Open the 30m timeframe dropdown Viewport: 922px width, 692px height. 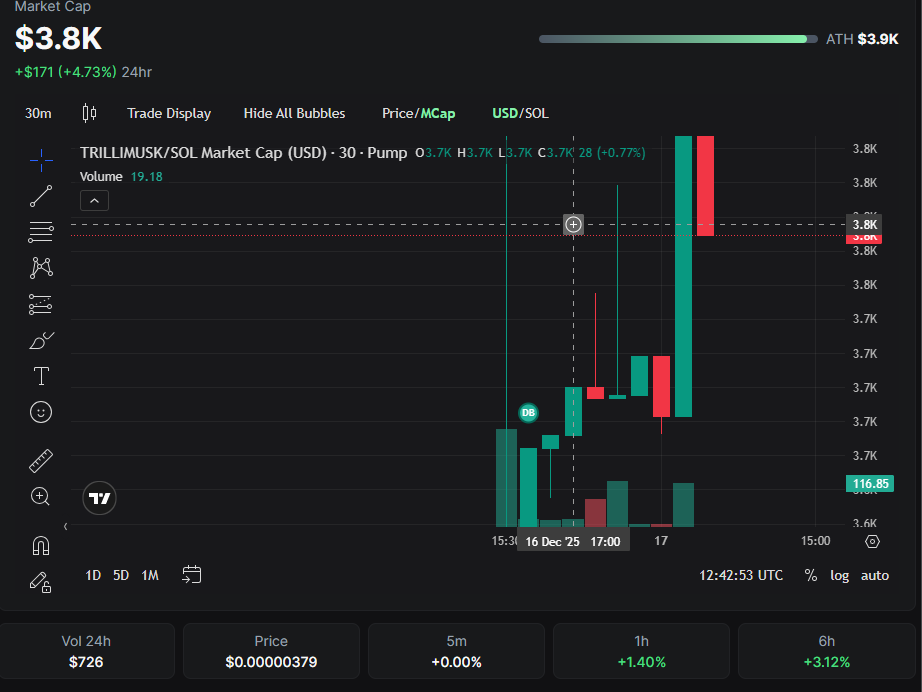pyautogui.click(x=38, y=113)
